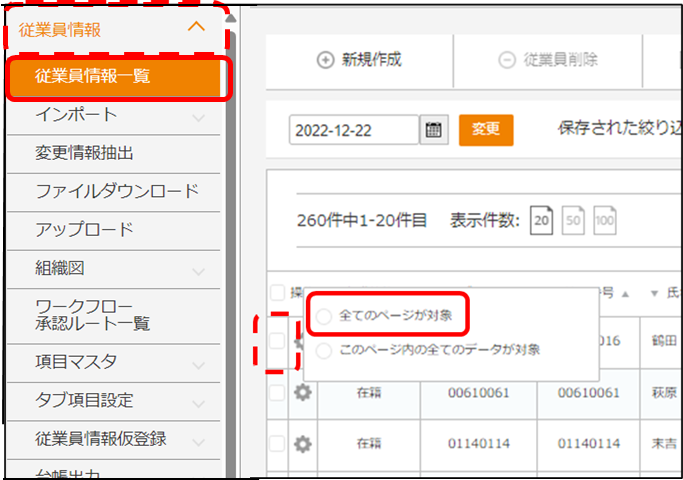Click the plus icon for 新規作成
The height and width of the screenshot is (480, 683).
point(324,60)
